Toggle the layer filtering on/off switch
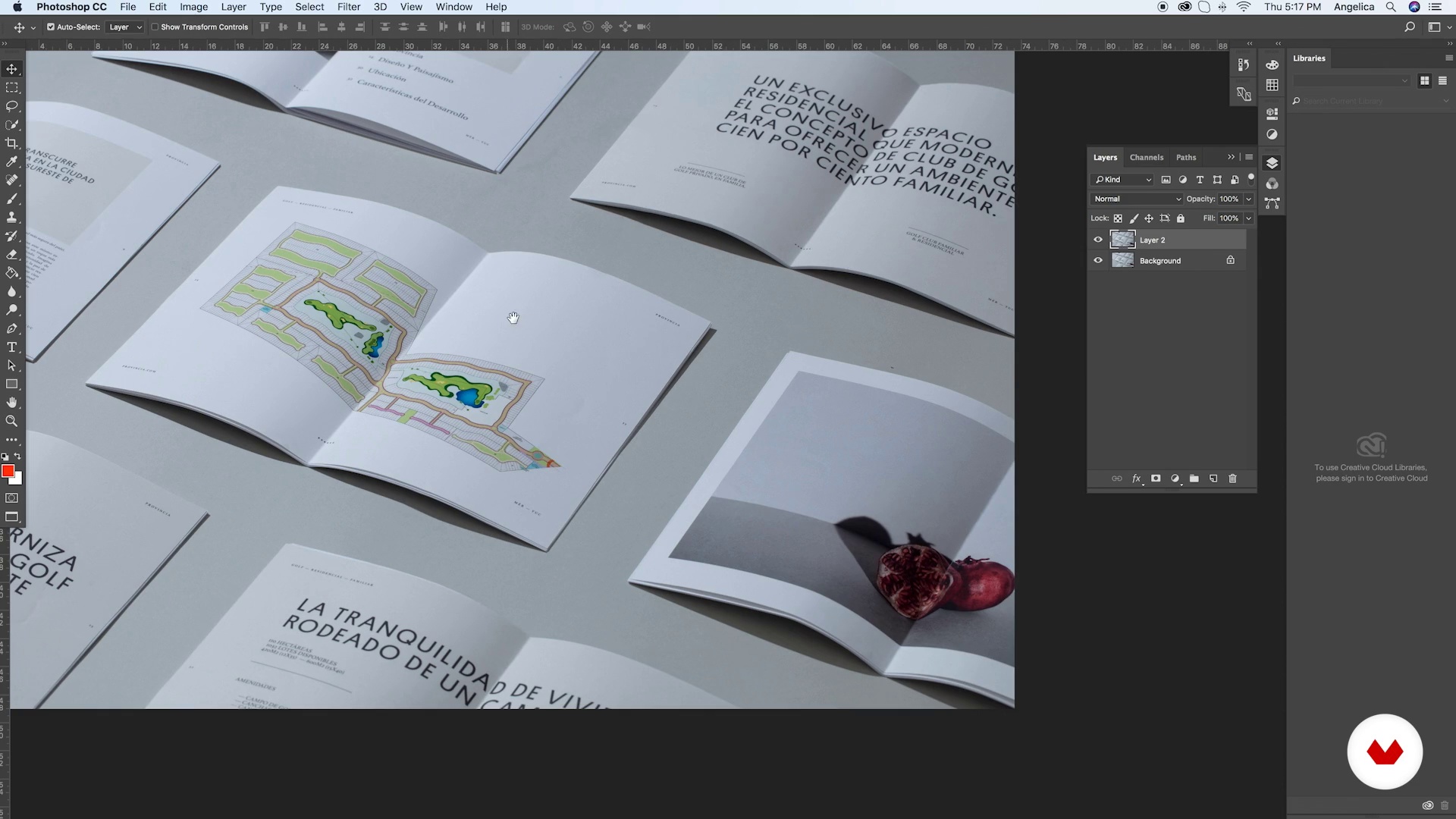The height and width of the screenshot is (819, 1456). [x=1250, y=179]
